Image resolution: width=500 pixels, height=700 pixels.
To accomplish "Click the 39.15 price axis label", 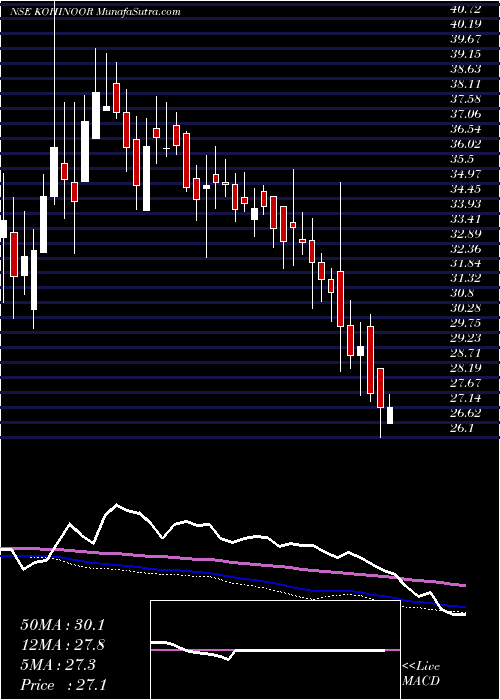I will [x=466, y=54].
